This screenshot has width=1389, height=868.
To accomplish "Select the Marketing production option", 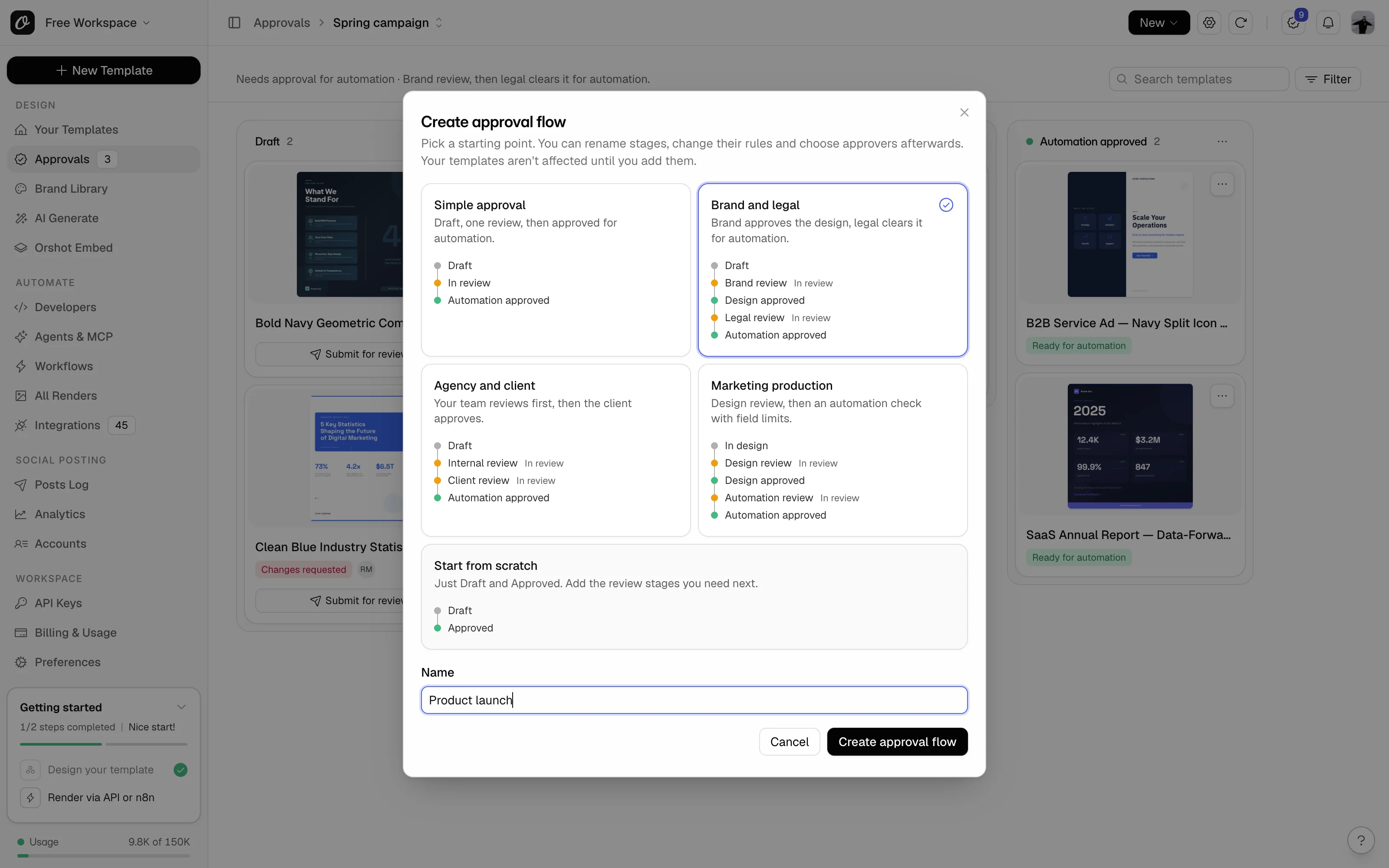I will [x=832, y=450].
